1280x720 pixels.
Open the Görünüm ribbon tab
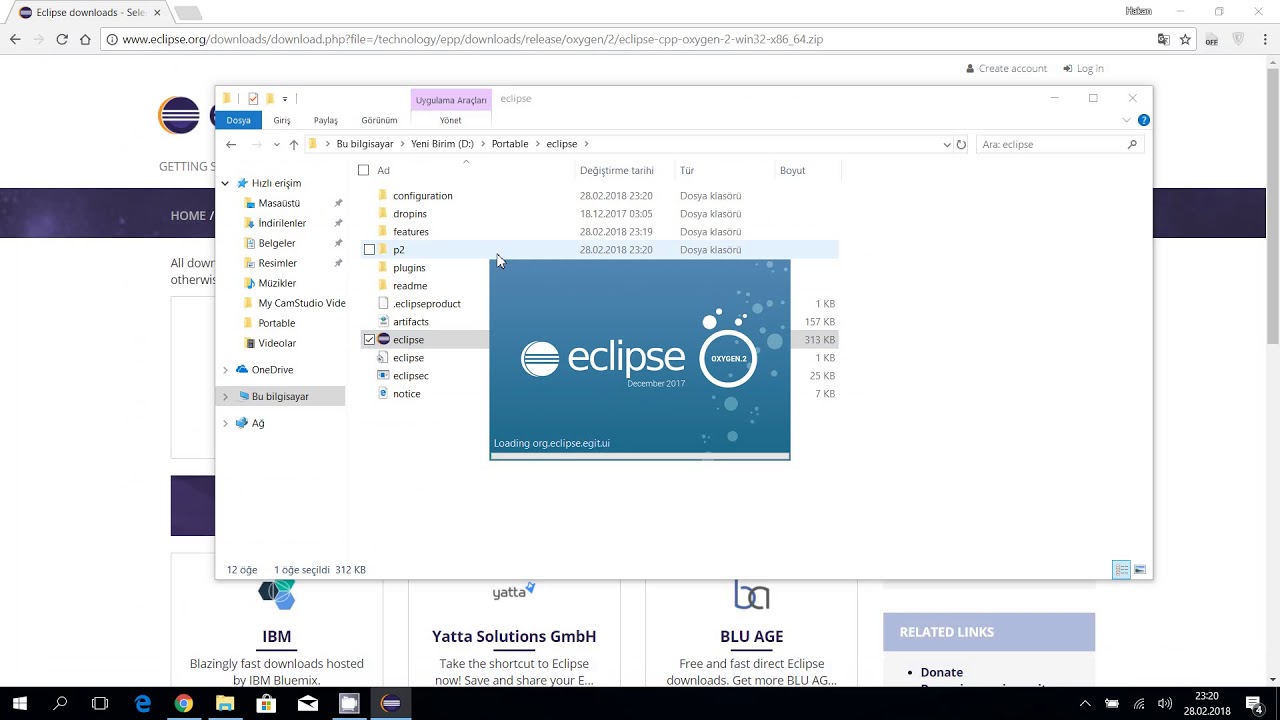coord(379,120)
